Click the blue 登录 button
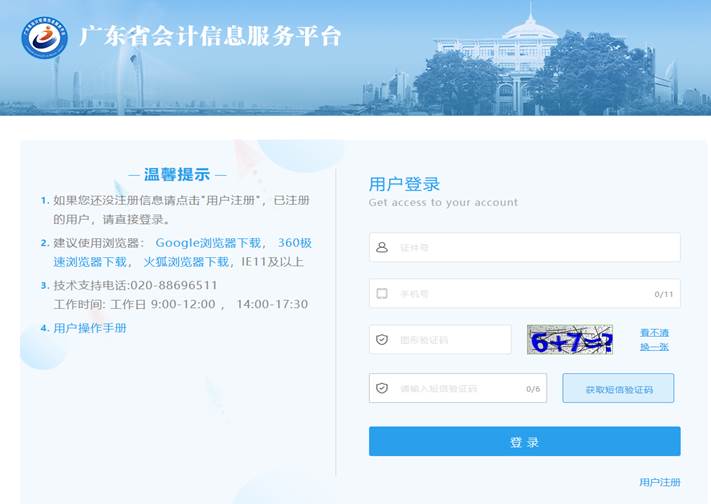Screen dimensions: 711x504 (x=525, y=441)
